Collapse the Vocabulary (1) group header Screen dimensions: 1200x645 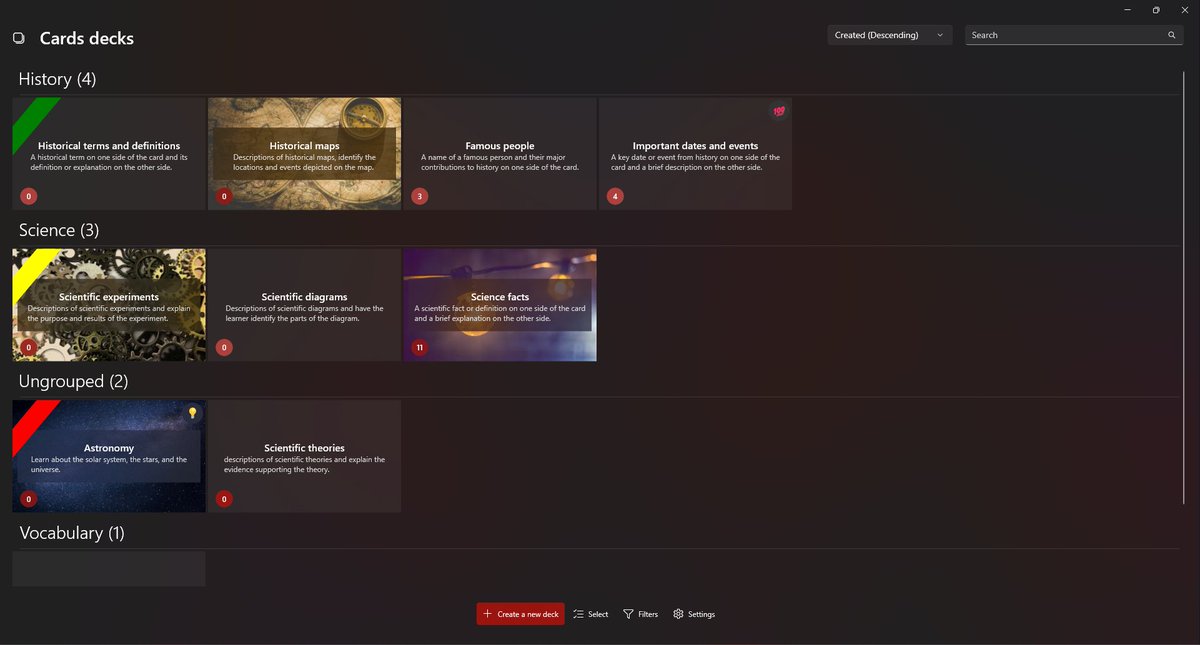(71, 533)
